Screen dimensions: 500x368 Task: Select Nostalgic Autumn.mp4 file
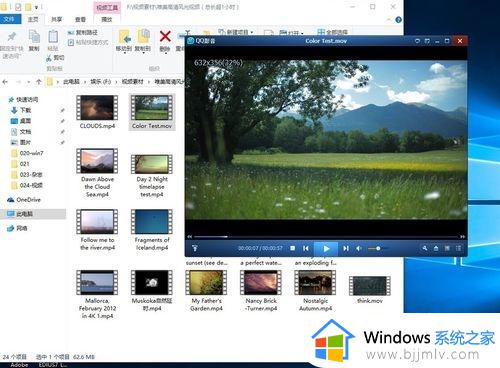coord(316,291)
